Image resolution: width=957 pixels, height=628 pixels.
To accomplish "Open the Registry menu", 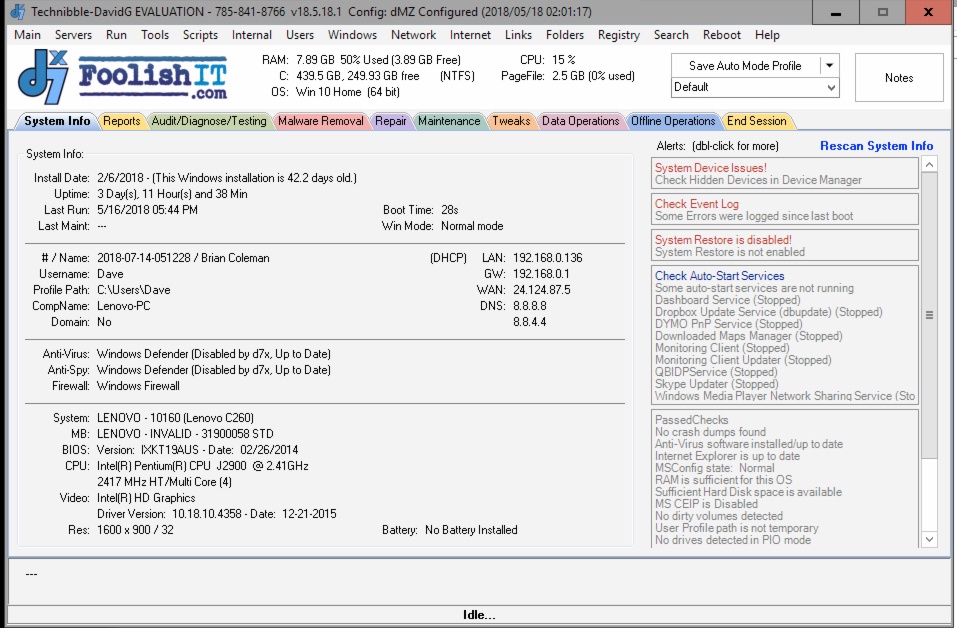I will (618, 35).
